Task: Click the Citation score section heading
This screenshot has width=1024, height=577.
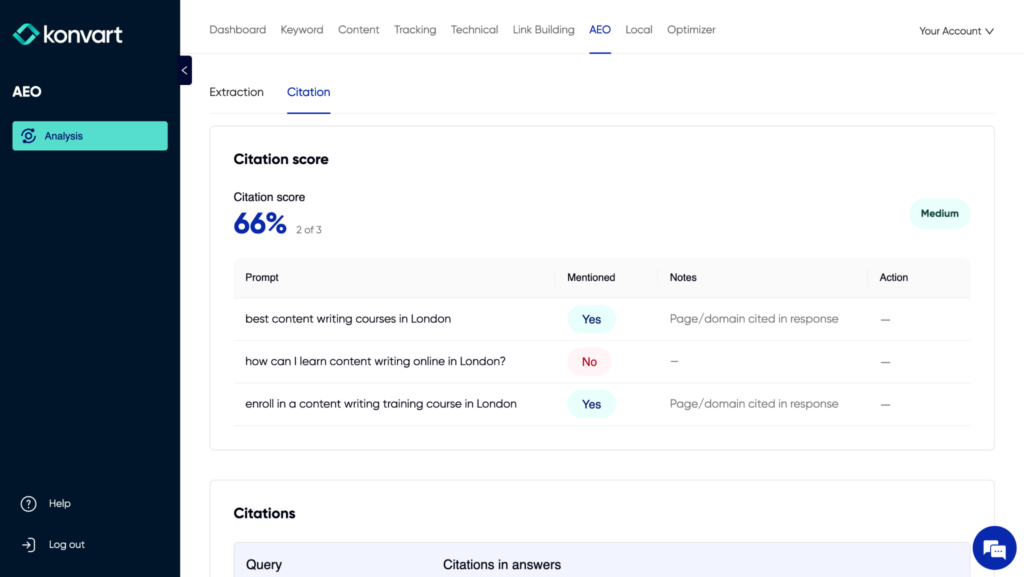Action: coord(281,159)
